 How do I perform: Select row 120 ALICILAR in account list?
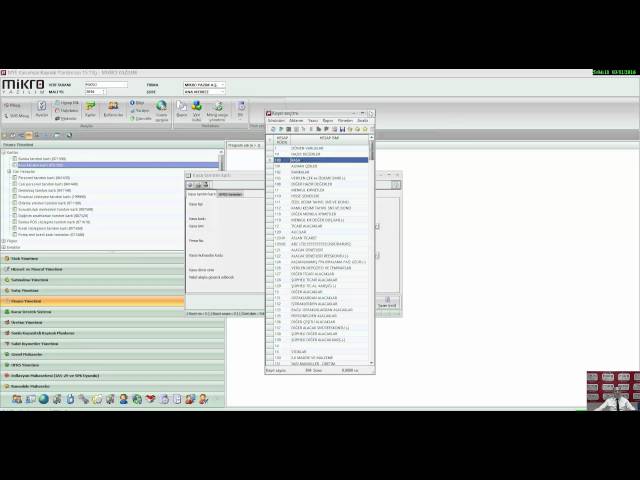click(321, 232)
